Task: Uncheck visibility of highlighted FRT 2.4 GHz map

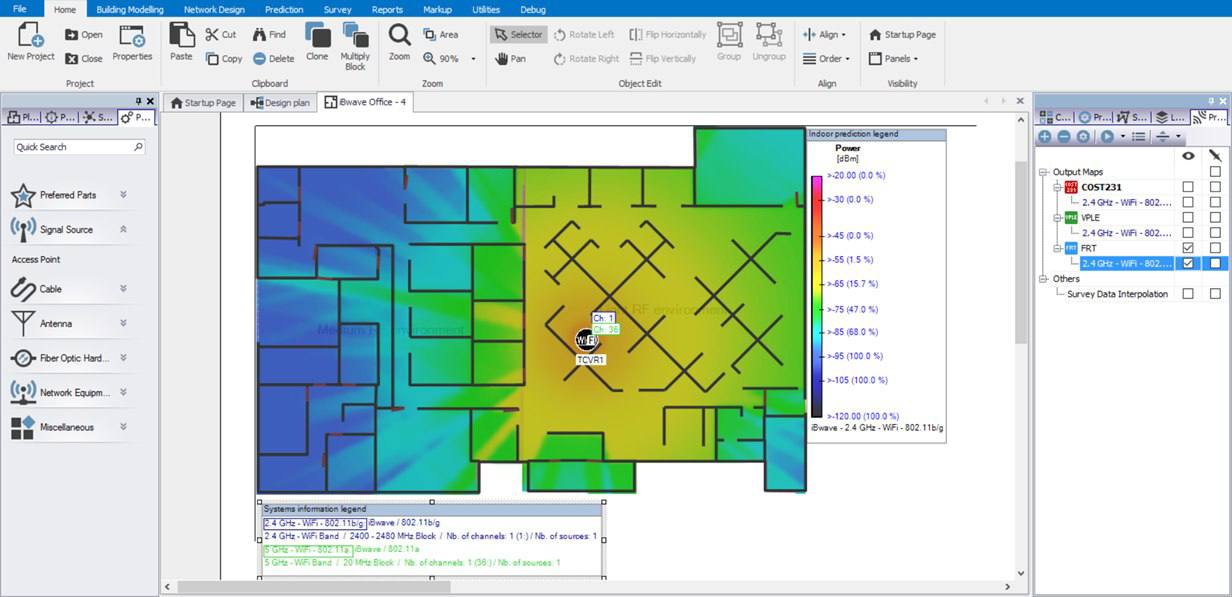Action: click(x=1188, y=263)
